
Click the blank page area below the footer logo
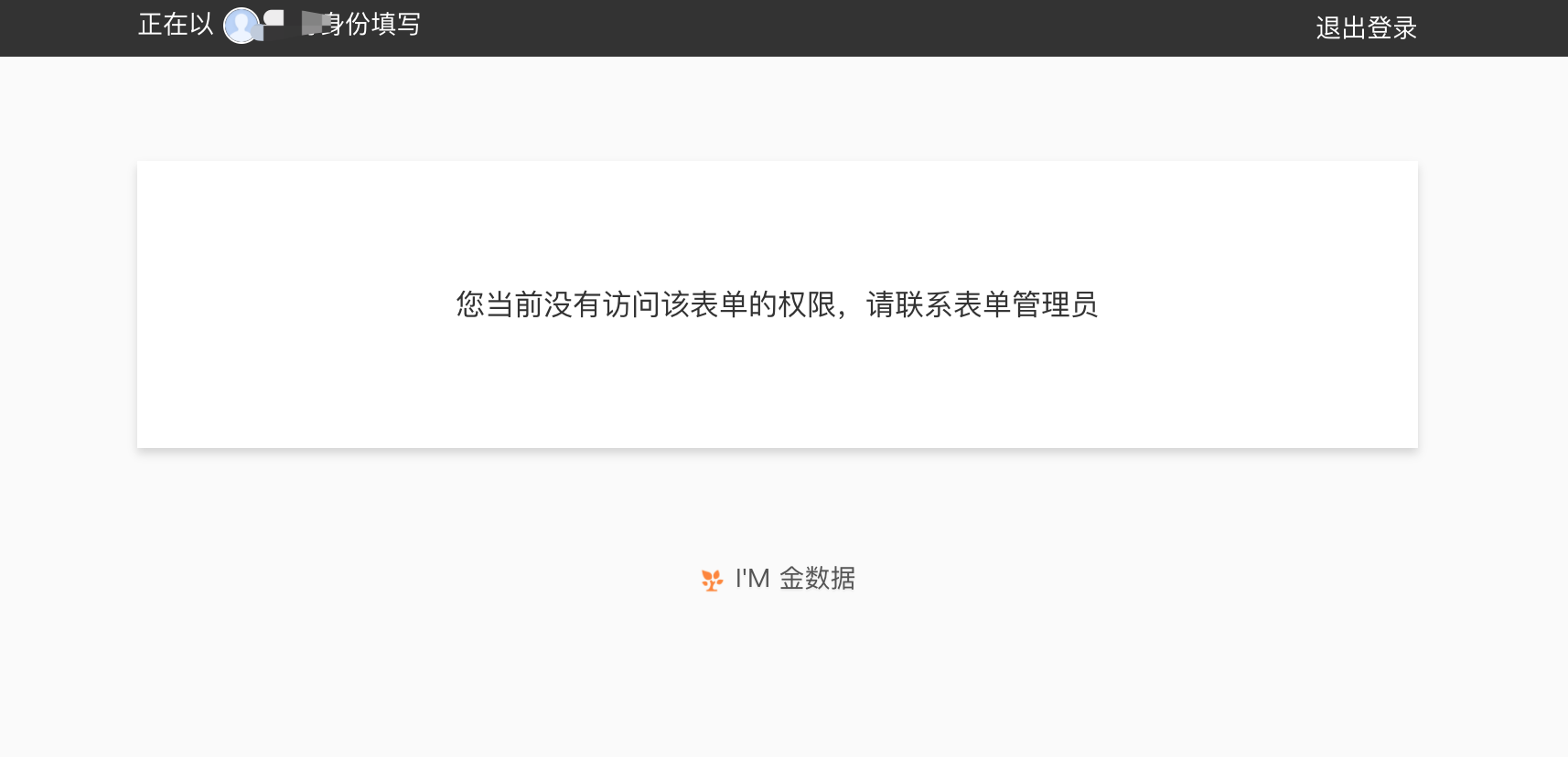coord(778,677)
